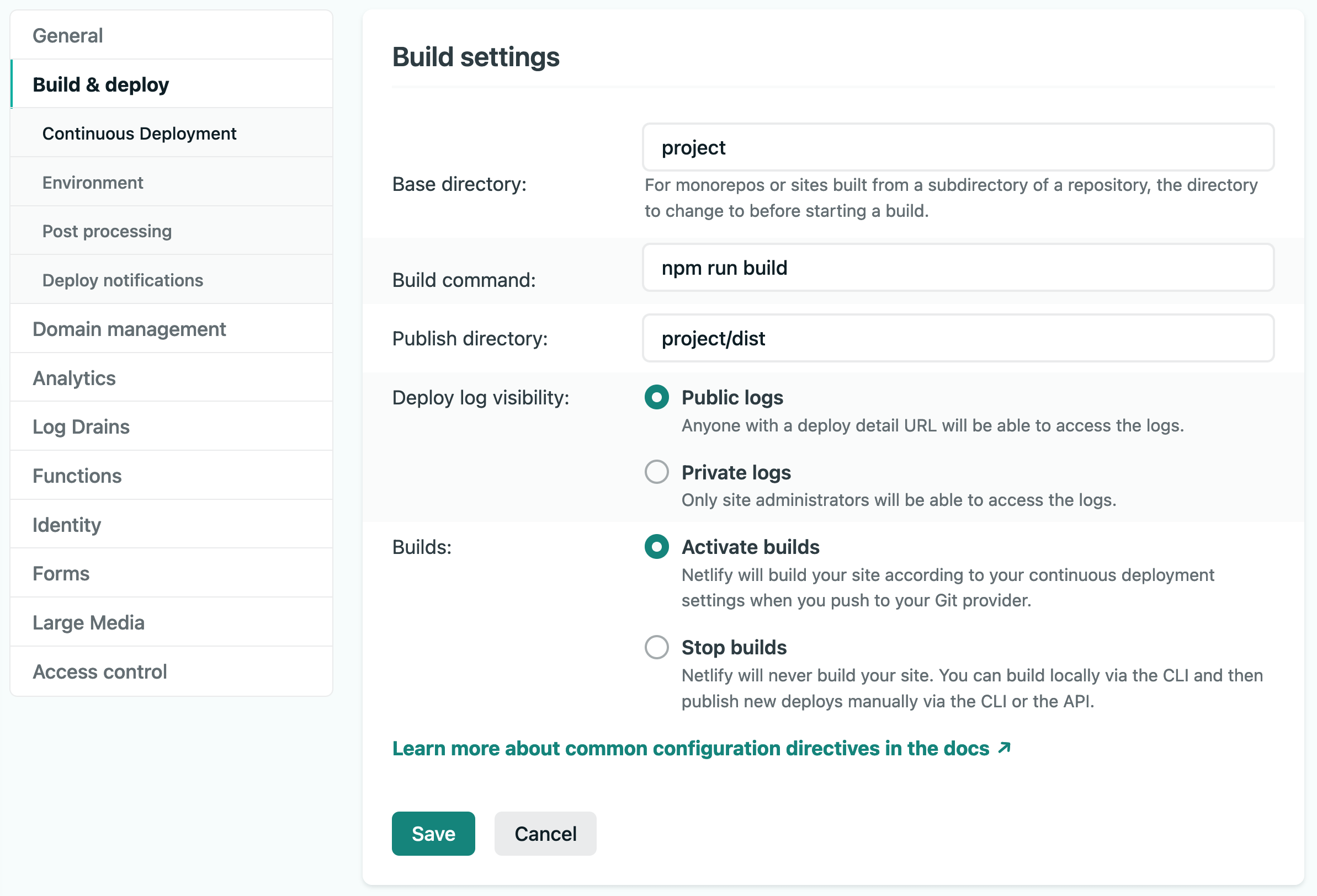Open the General settings section
Viewport: 1317px width, 896px height.
coord(67,36)
